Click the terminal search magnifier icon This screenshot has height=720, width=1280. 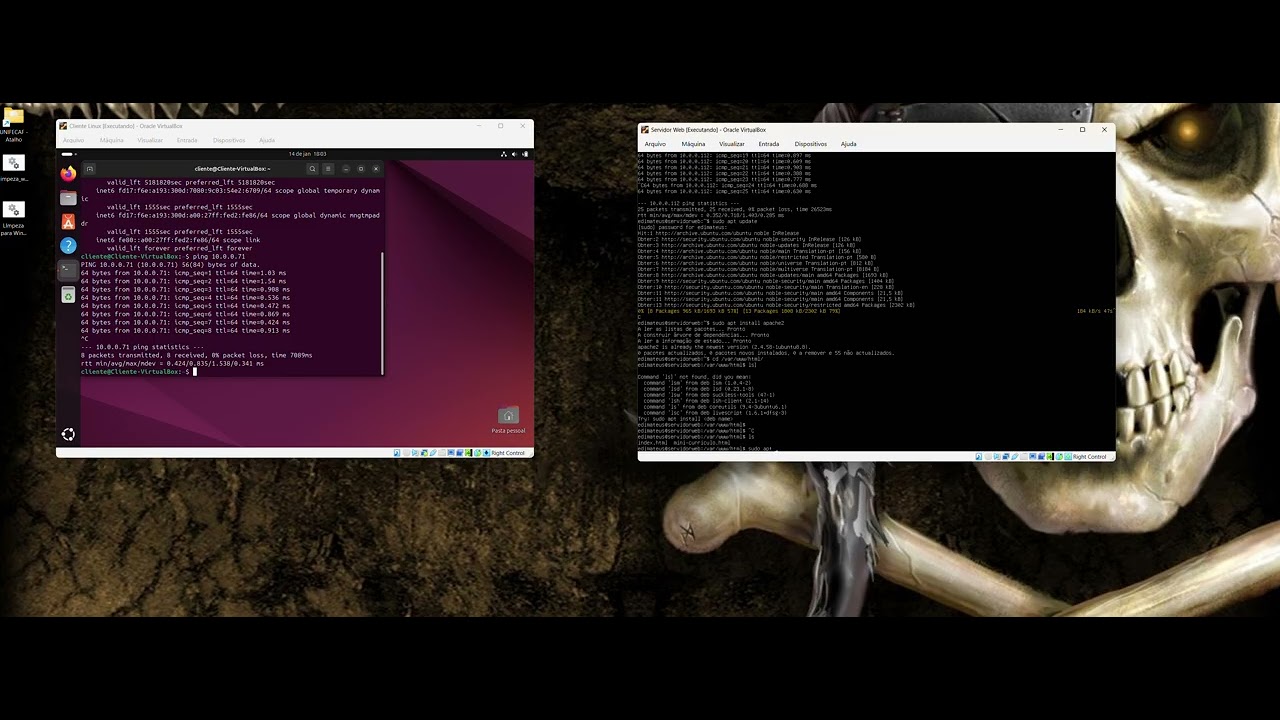pyautogui.click(x=312, y=169)
